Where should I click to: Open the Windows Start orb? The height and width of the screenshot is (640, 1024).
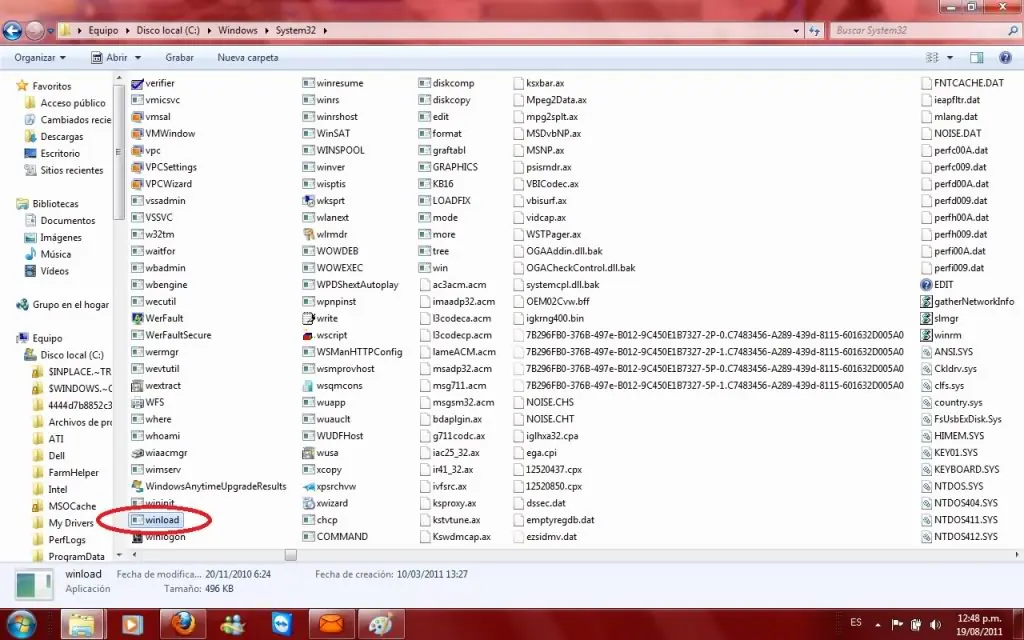pyautogui.click(x=22, y=624)
